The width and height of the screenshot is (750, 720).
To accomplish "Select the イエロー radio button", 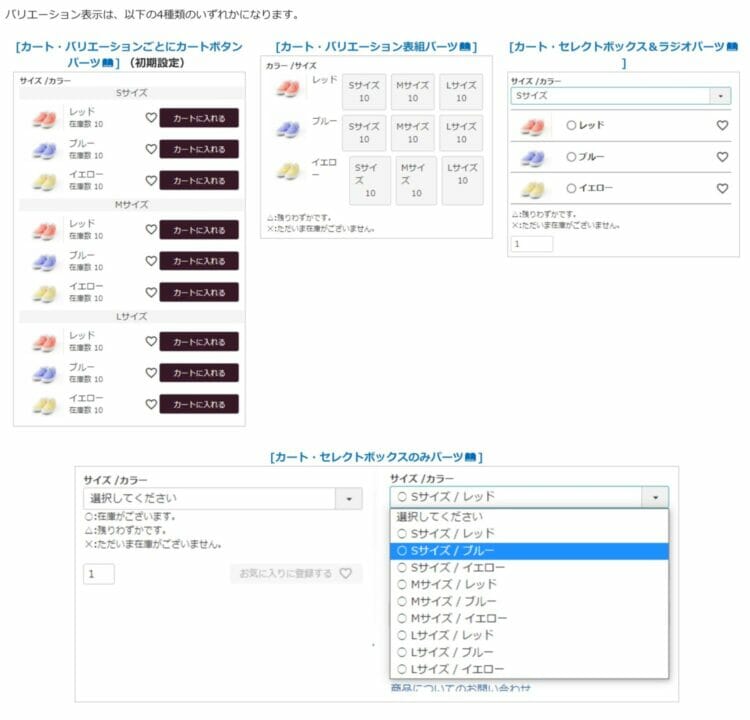I will point(571,188).
